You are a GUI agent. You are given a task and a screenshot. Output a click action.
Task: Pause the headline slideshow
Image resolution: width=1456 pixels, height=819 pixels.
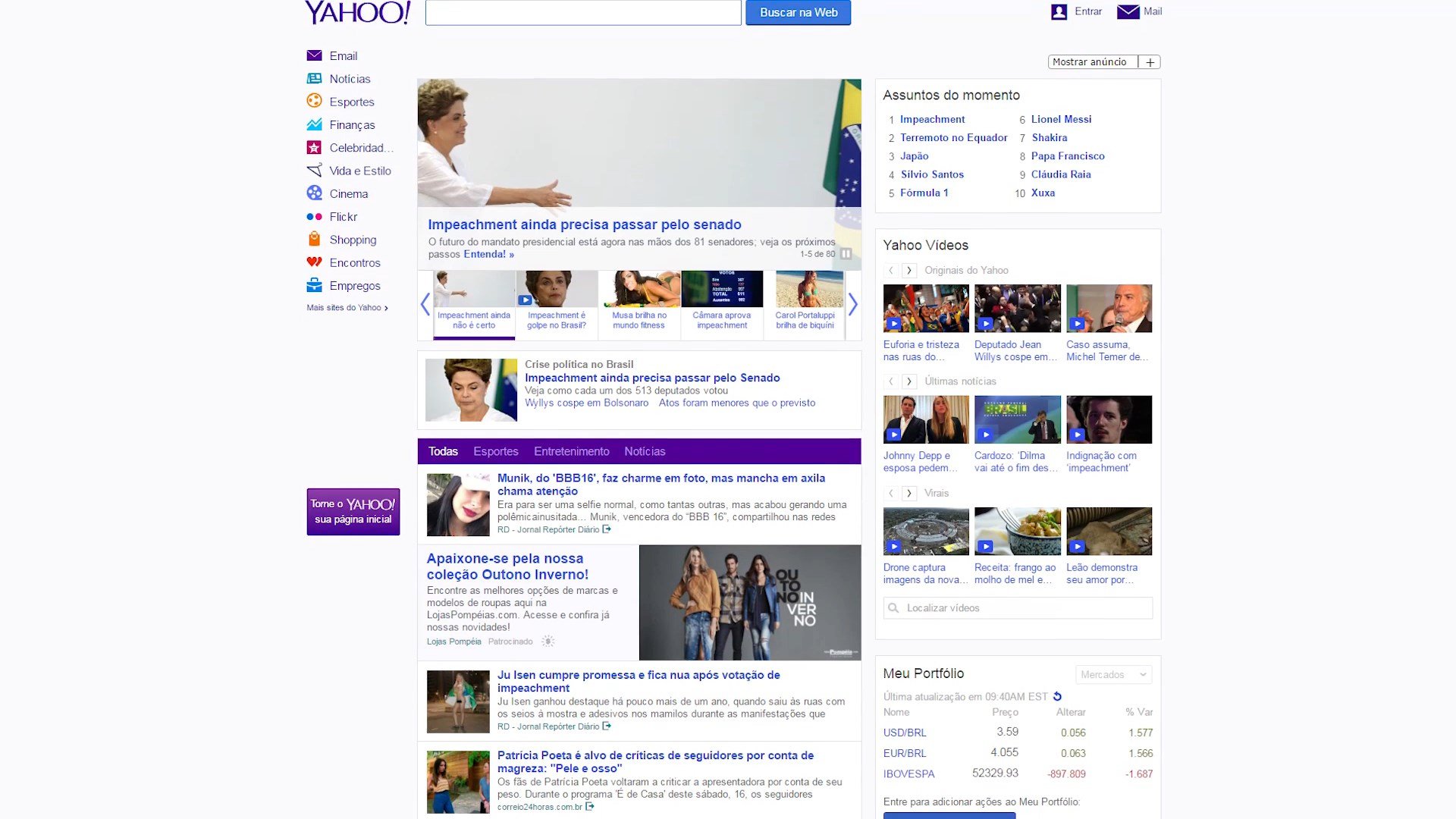pos(846,254)
